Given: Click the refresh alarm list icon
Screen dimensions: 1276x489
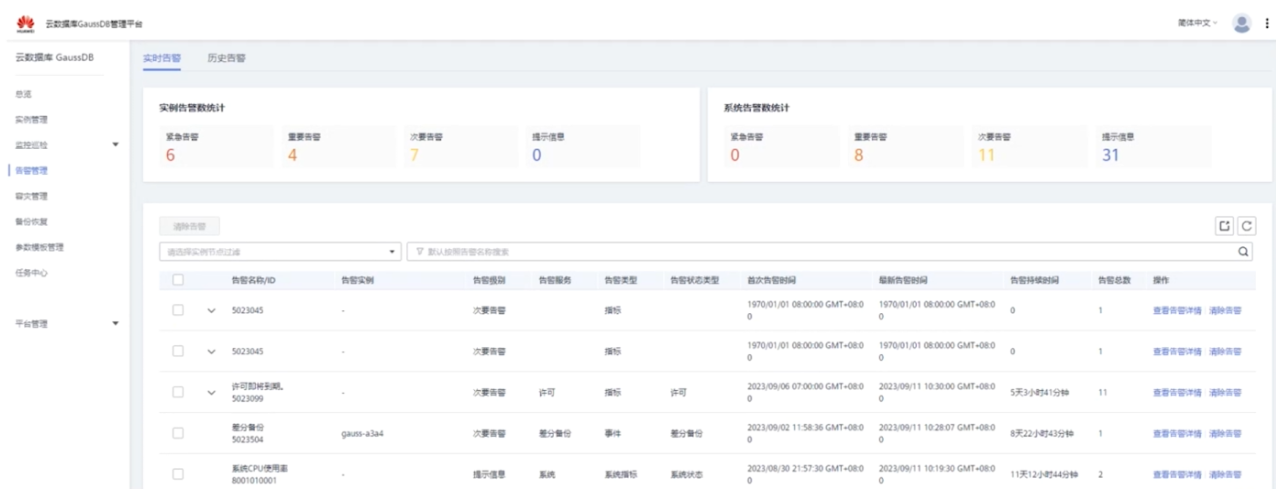Looking at the screenshot, I should point(1246,229).
